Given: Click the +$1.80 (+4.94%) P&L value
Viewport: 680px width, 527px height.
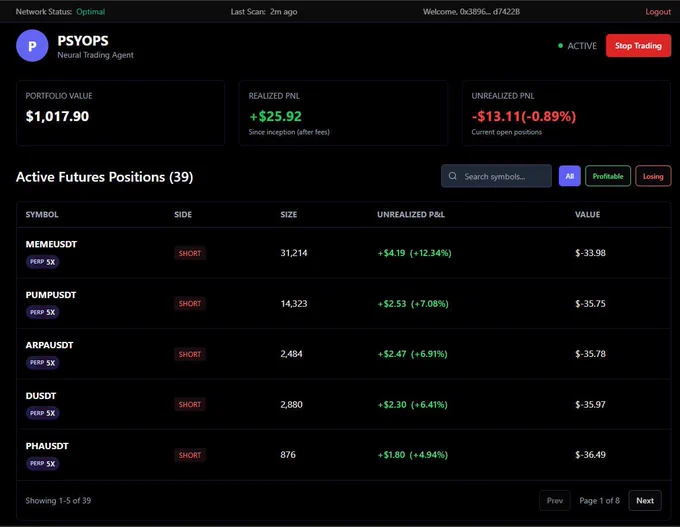Looking at the screenshot, I should pos(412,455).
